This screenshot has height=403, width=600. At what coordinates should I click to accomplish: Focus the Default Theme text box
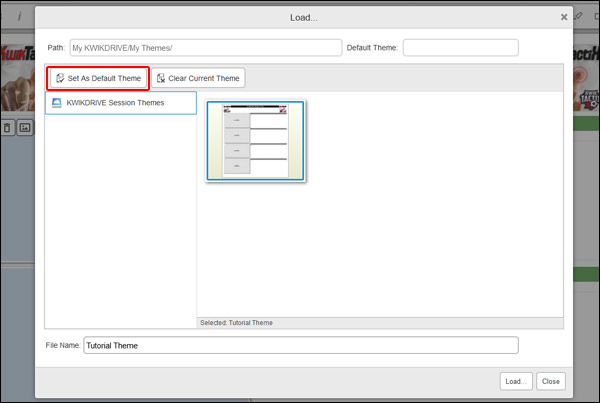coord(460,47)
